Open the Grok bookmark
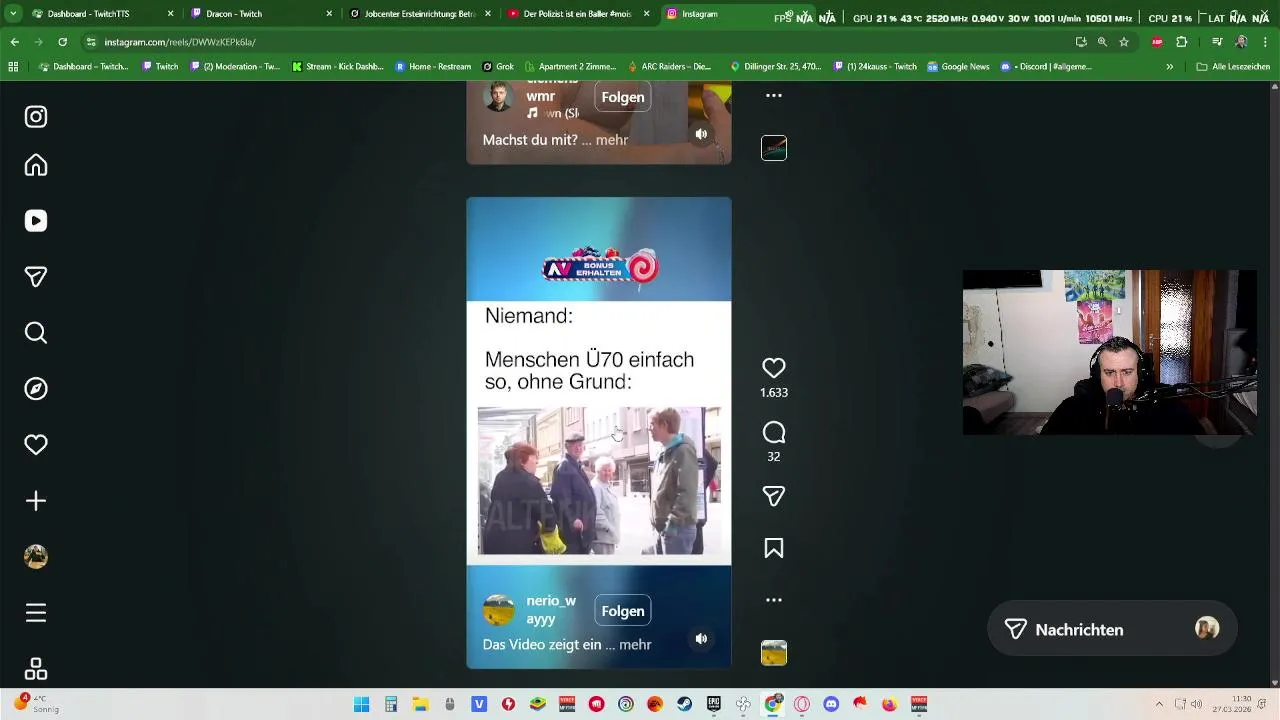The image size is (1280, 720). click(498, 67)
